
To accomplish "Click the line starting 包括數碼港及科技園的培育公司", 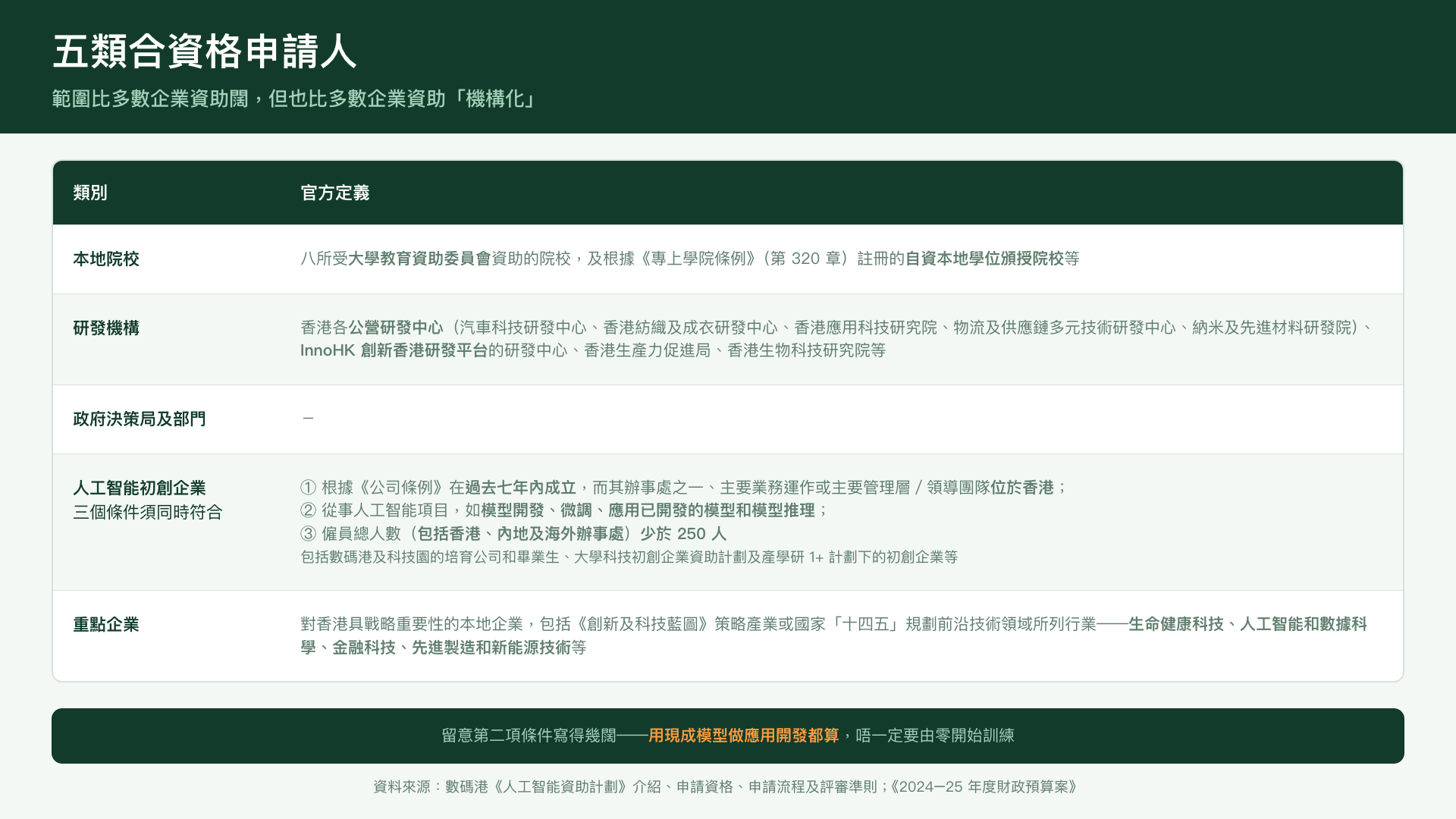I will 629,557.
